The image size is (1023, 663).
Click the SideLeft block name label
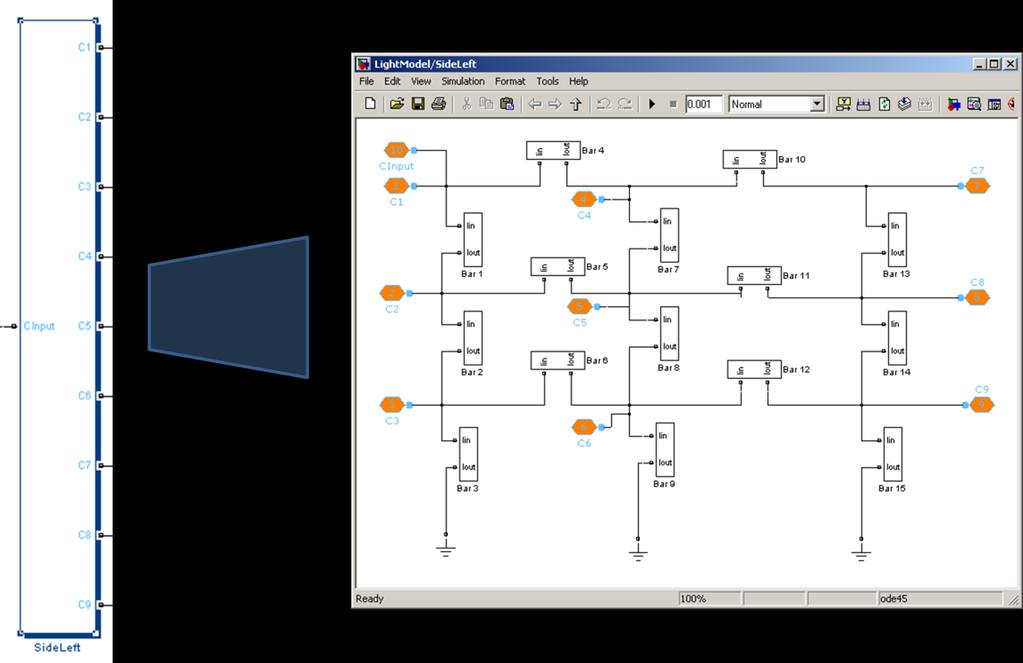pos(57,647)
